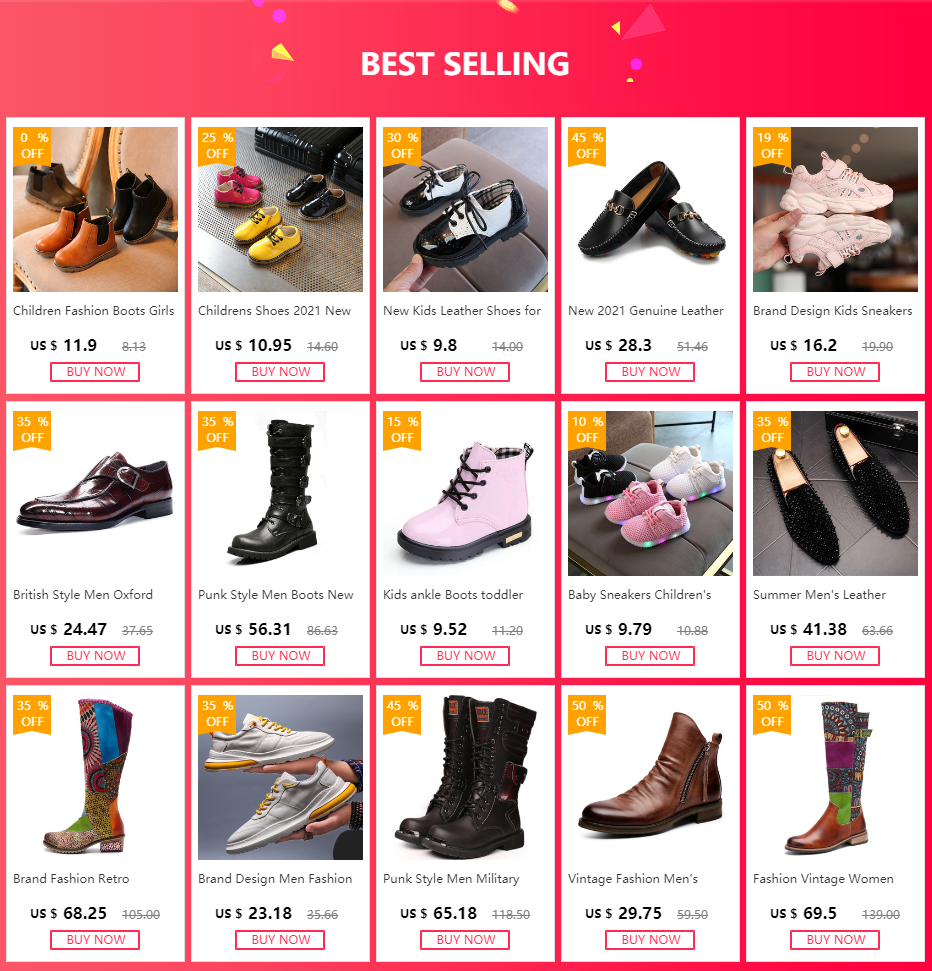The width and height of the screenshot is (932, 971).
Task: Open the Baby Sneakers Children's LED shoes image
Action: tap(650, 494)
